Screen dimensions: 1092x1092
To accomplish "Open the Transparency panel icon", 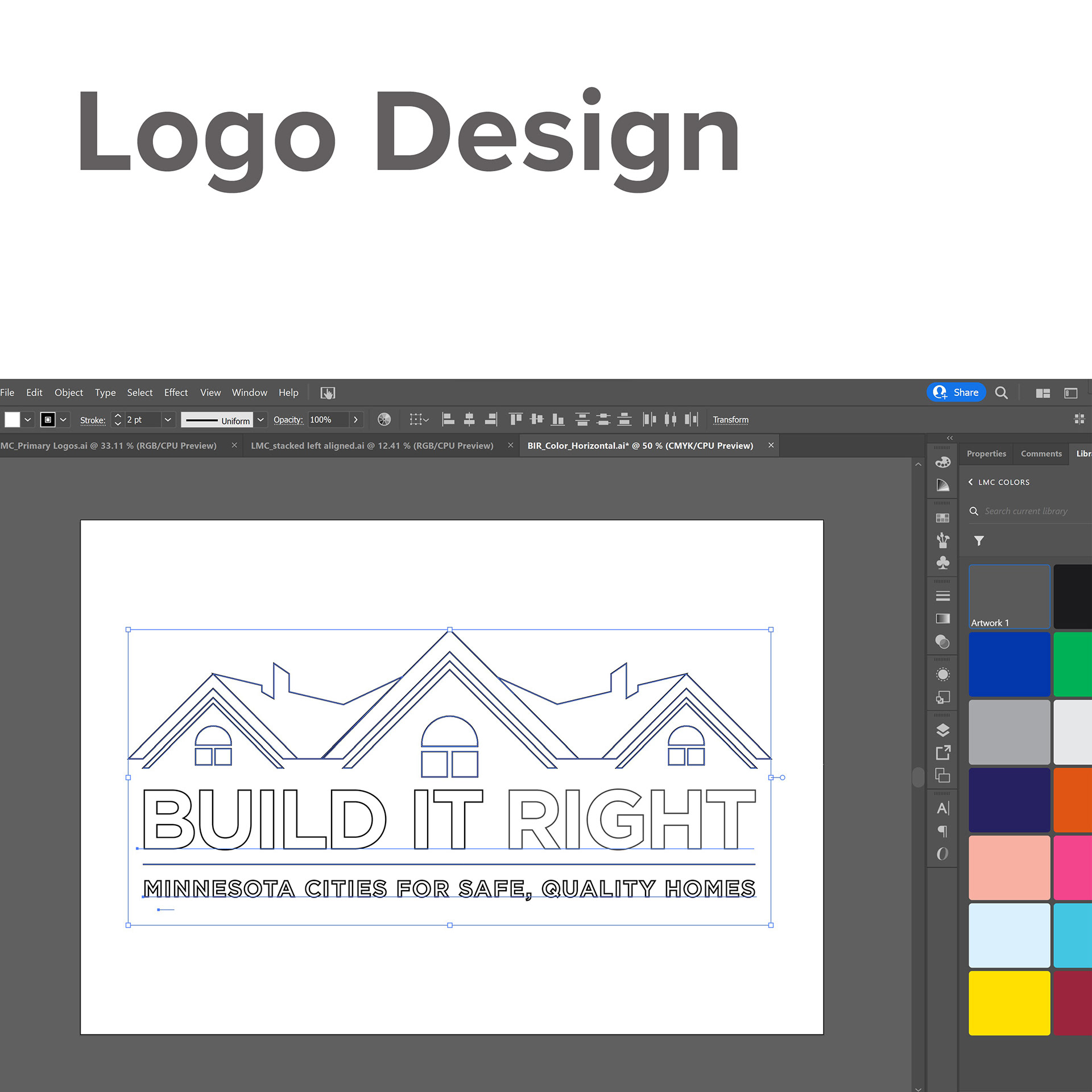I will click(x=942, y=642).
